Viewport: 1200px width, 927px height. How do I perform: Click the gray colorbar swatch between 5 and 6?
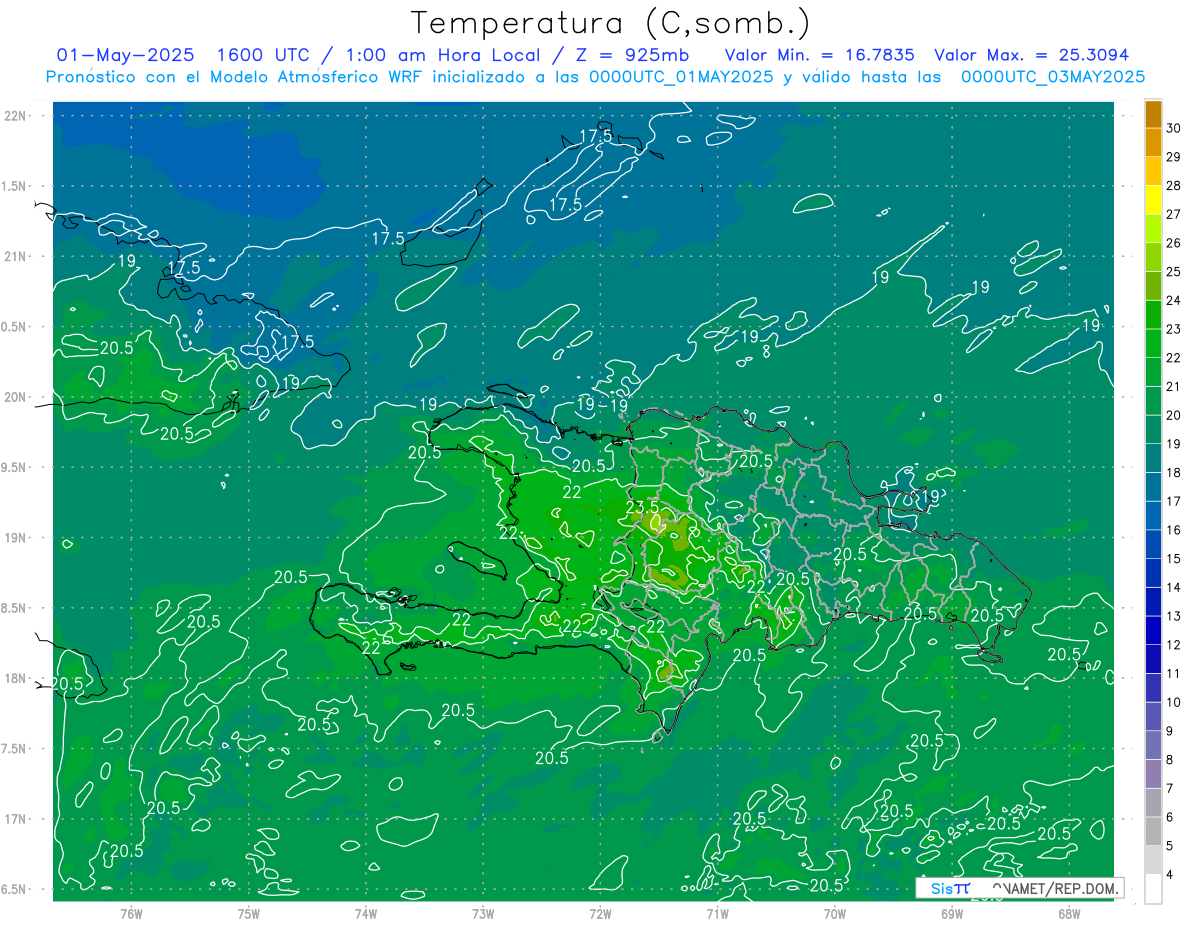[1153, 831]
